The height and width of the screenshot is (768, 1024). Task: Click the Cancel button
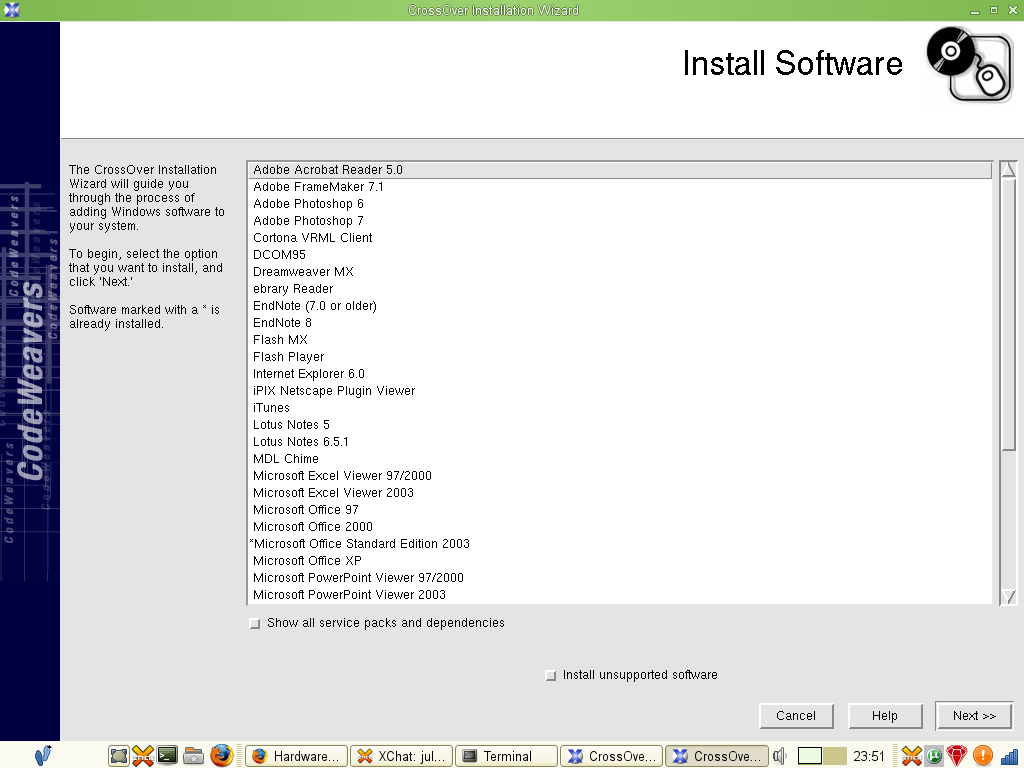click(796, 716)
